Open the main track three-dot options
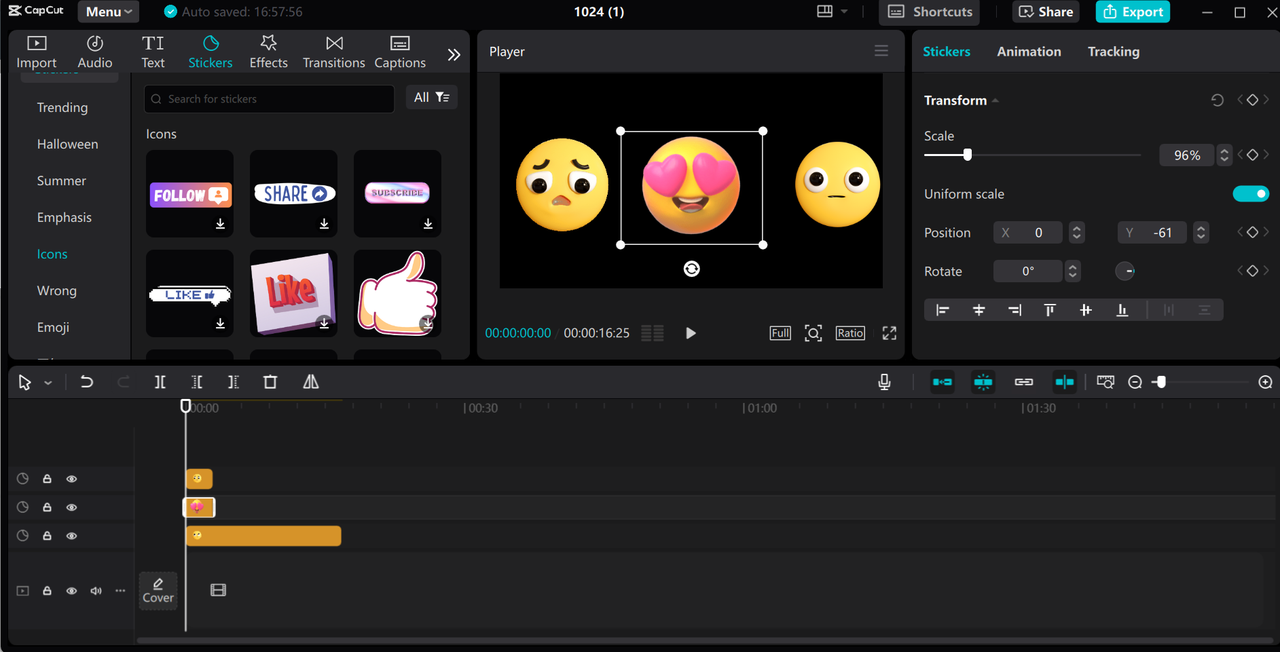 (120, 591)
